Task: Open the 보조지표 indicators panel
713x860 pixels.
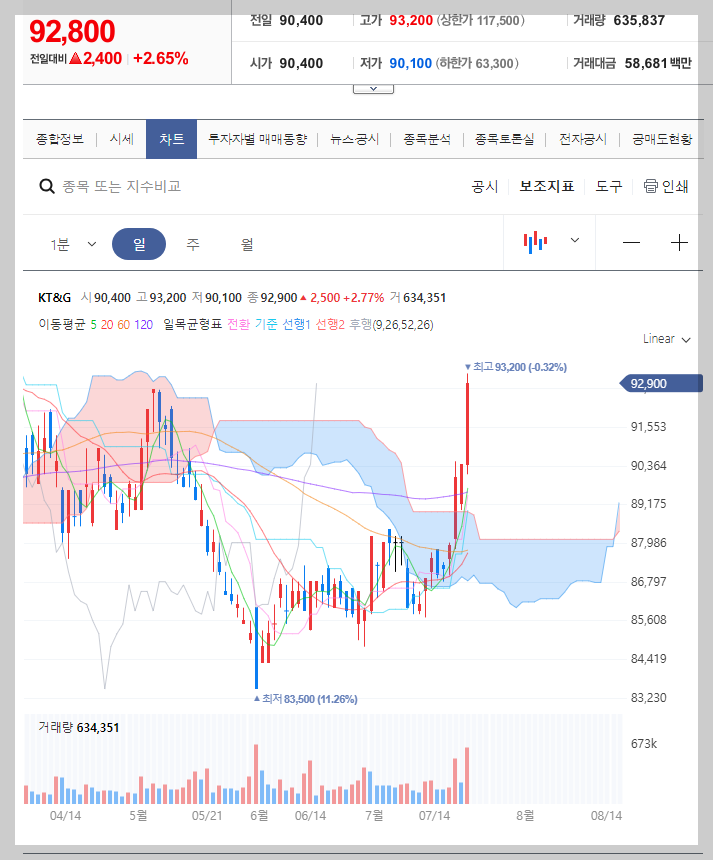Action: click(547, 185)
